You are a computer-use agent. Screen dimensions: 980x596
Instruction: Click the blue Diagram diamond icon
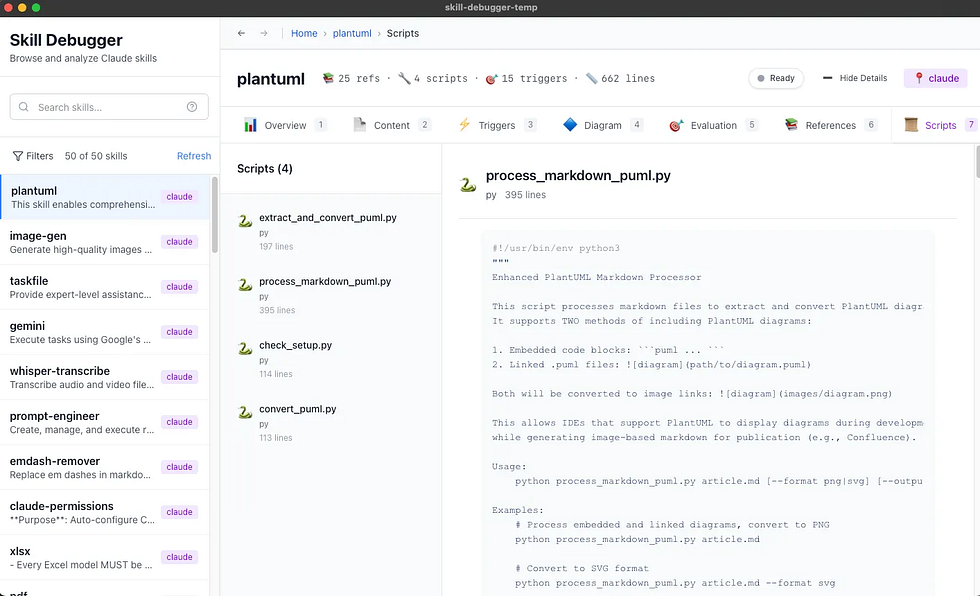point(570,125)
